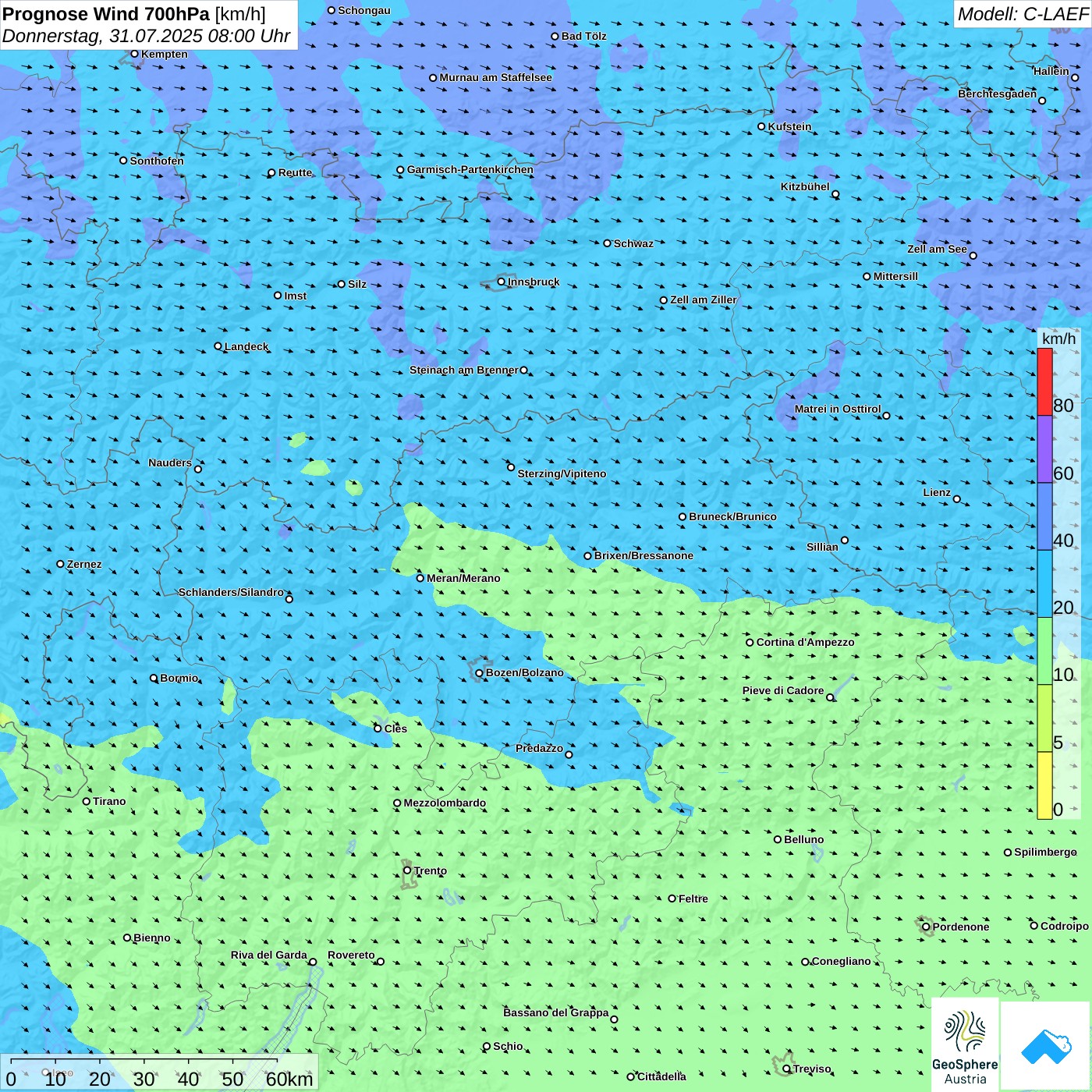
Task: Click the Tirano city label
Action: click(x=109, y=801)
